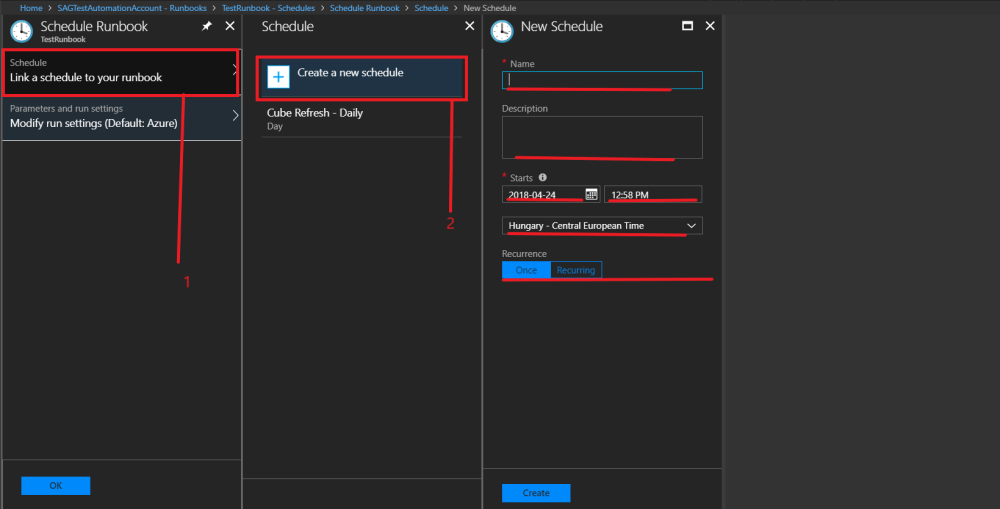The height and width of the screenshot is (509, 1000).
Task: Edit the start time 12:58 PM
Action: click(x=653, y=195)
